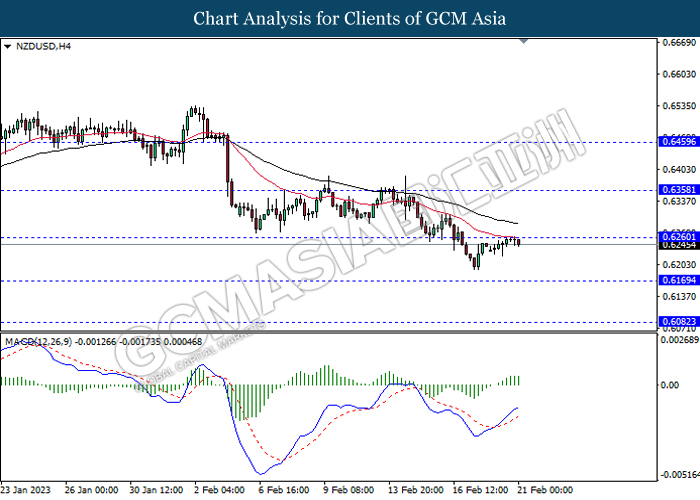Click the 16 Feb 12:00 date label

(480, 490)
